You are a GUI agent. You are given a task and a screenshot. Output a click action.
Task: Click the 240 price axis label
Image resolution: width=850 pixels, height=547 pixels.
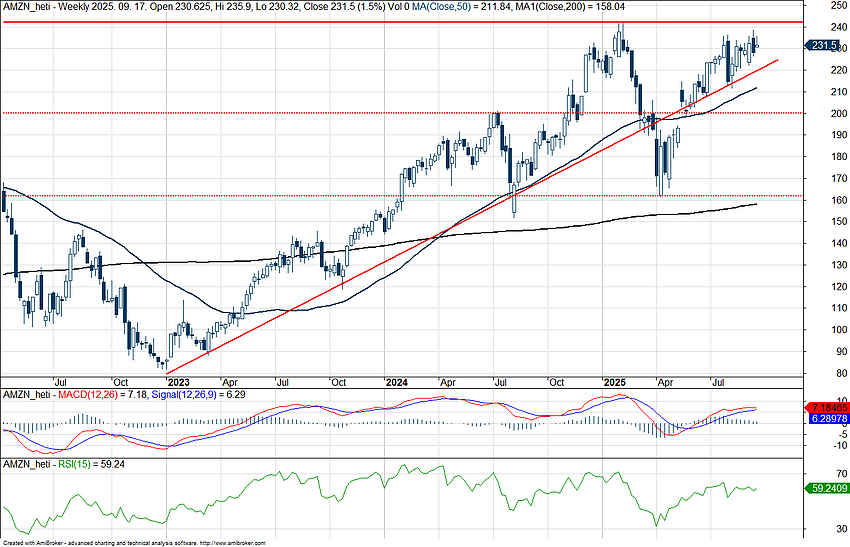pyautogui.click(x=839, y=27)
